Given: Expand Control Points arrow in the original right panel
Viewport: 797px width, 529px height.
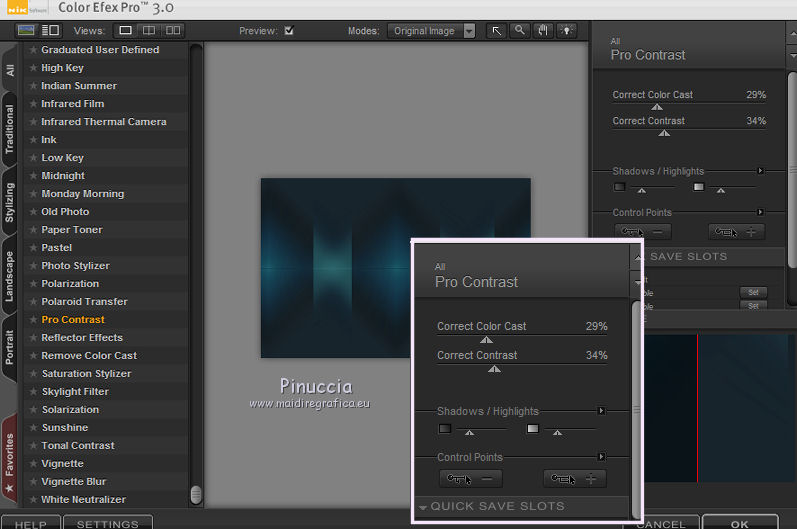Looking at the screenshot, I should tap(760, 212).
